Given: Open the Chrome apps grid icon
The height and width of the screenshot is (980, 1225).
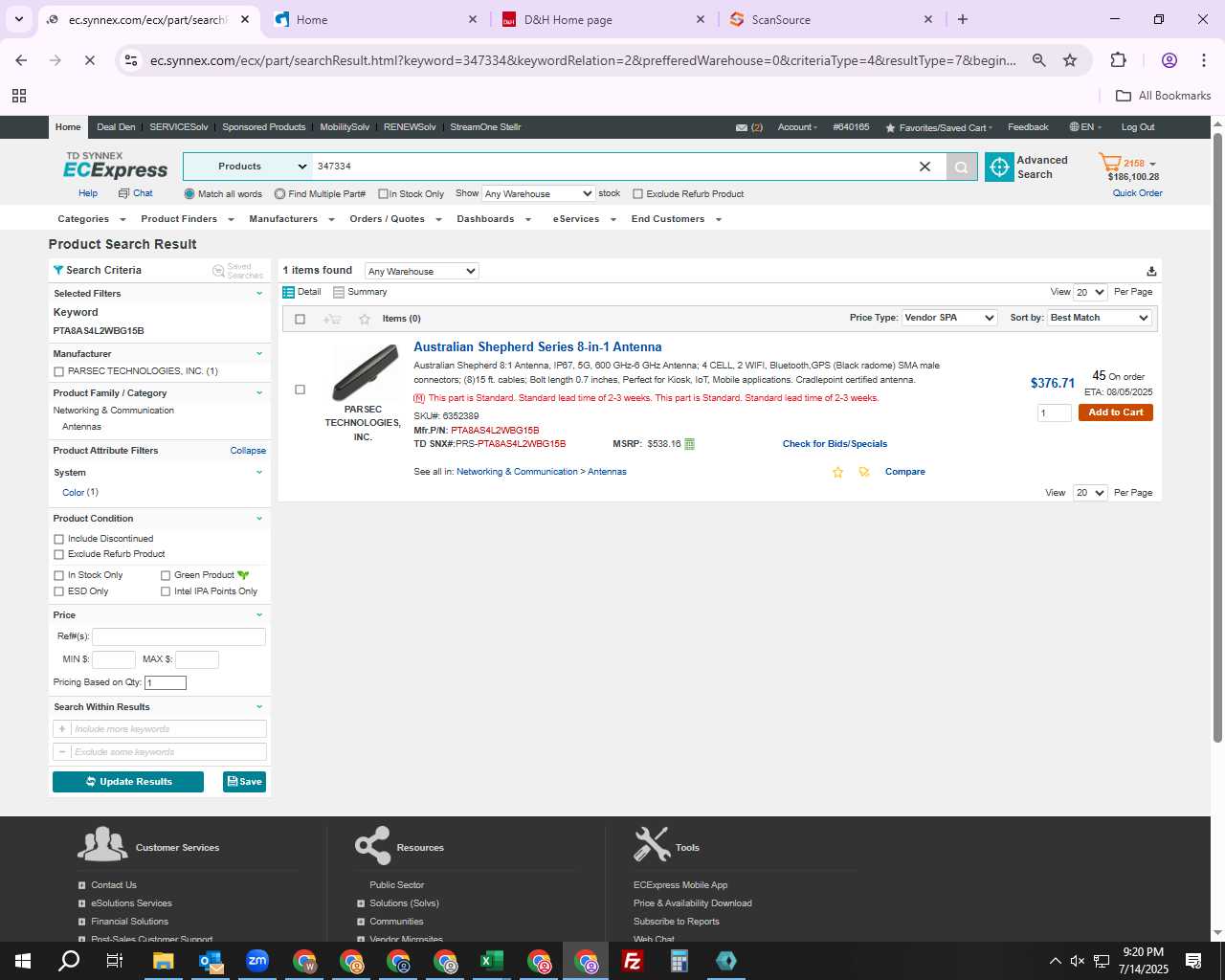Looking at the screenshot, I should click(19, 96).
